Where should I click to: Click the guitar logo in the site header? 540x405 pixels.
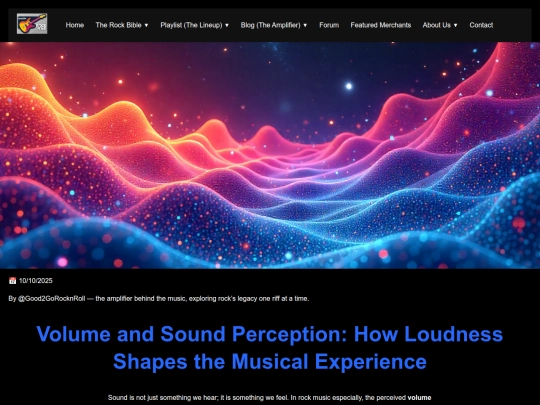pos(32,24)
